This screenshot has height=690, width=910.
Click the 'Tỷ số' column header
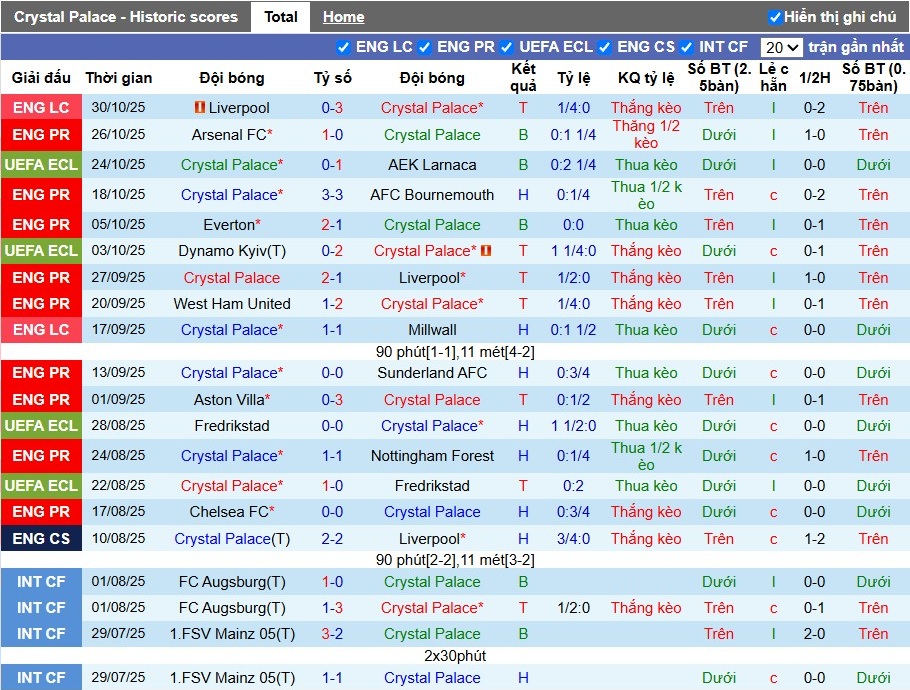pyautogui.click(x=332, y=78)
